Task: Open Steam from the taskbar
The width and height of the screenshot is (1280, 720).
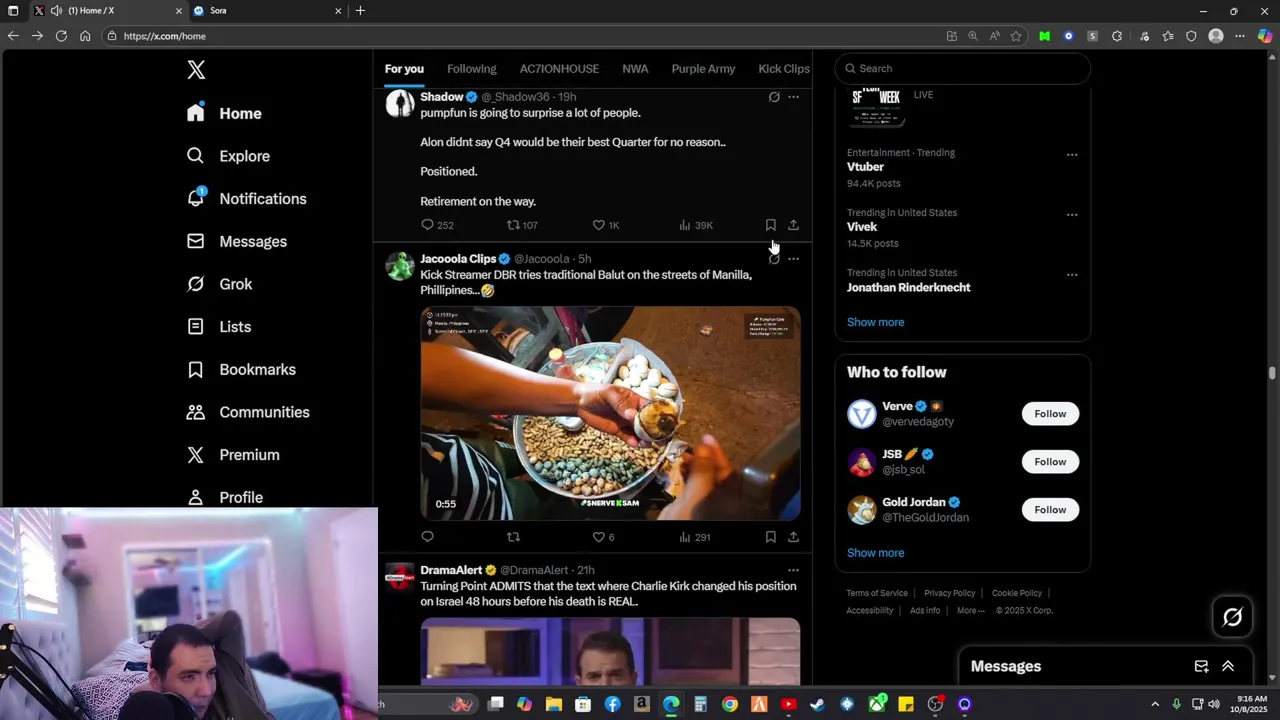Action: pyautogui.click(x=817, y=704)
